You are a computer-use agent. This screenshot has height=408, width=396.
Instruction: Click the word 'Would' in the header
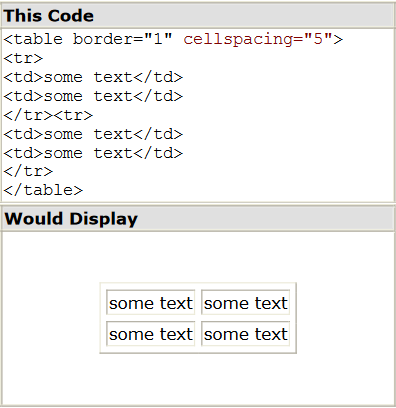tap(34, 219)
